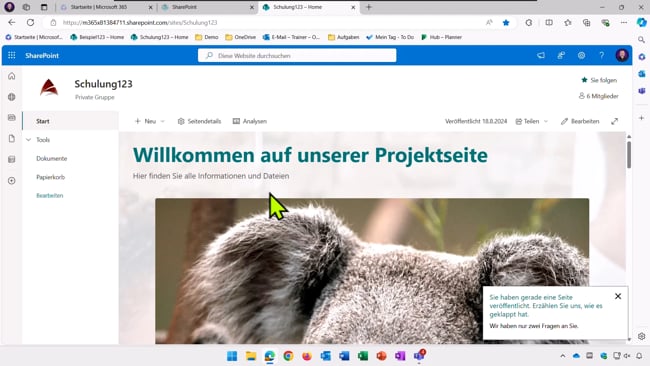Click the koala hero image

point(372,271)
